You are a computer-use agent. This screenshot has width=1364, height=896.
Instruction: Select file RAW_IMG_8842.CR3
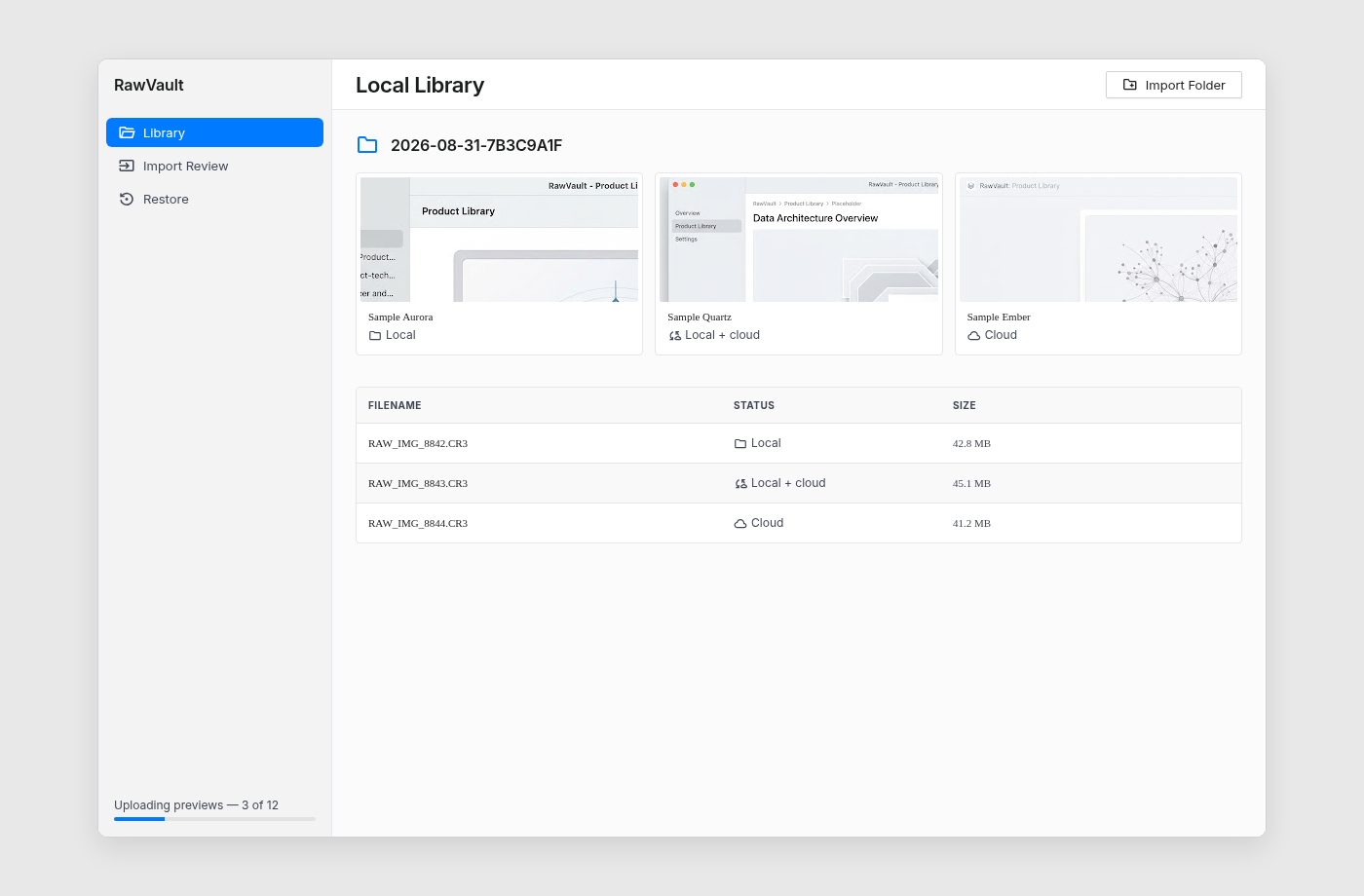click(x=418, y=443)
